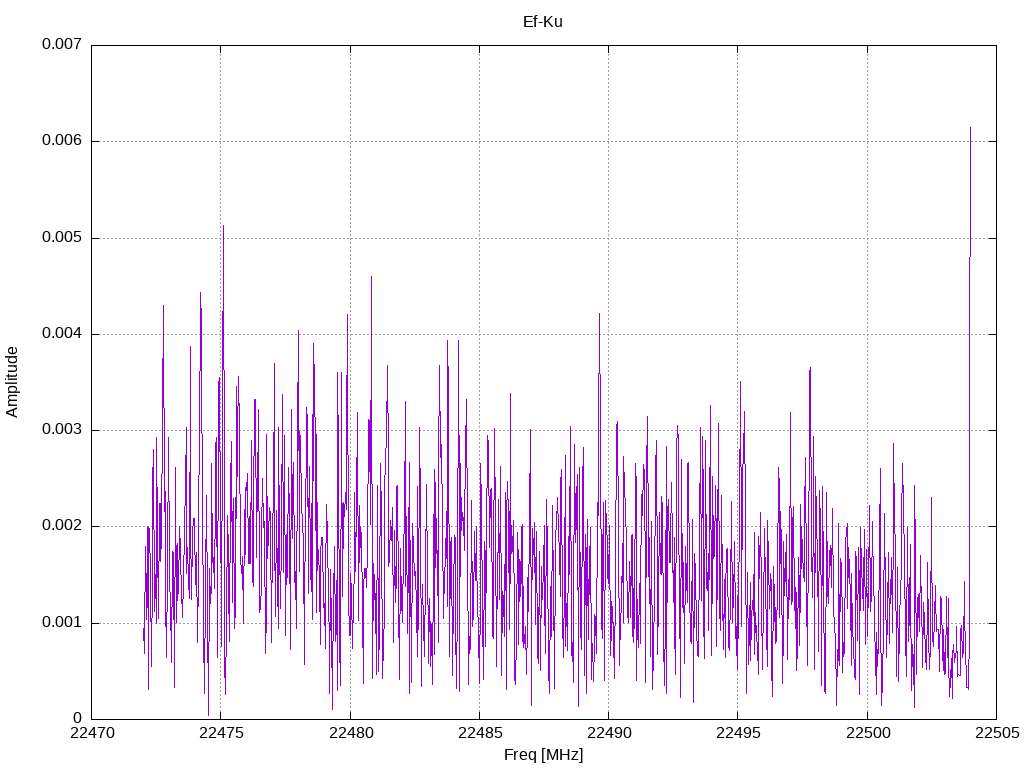Select the 0.003 y-axis tick label
The height and width of the screenshot is (768, 1024).
(61, 430)
